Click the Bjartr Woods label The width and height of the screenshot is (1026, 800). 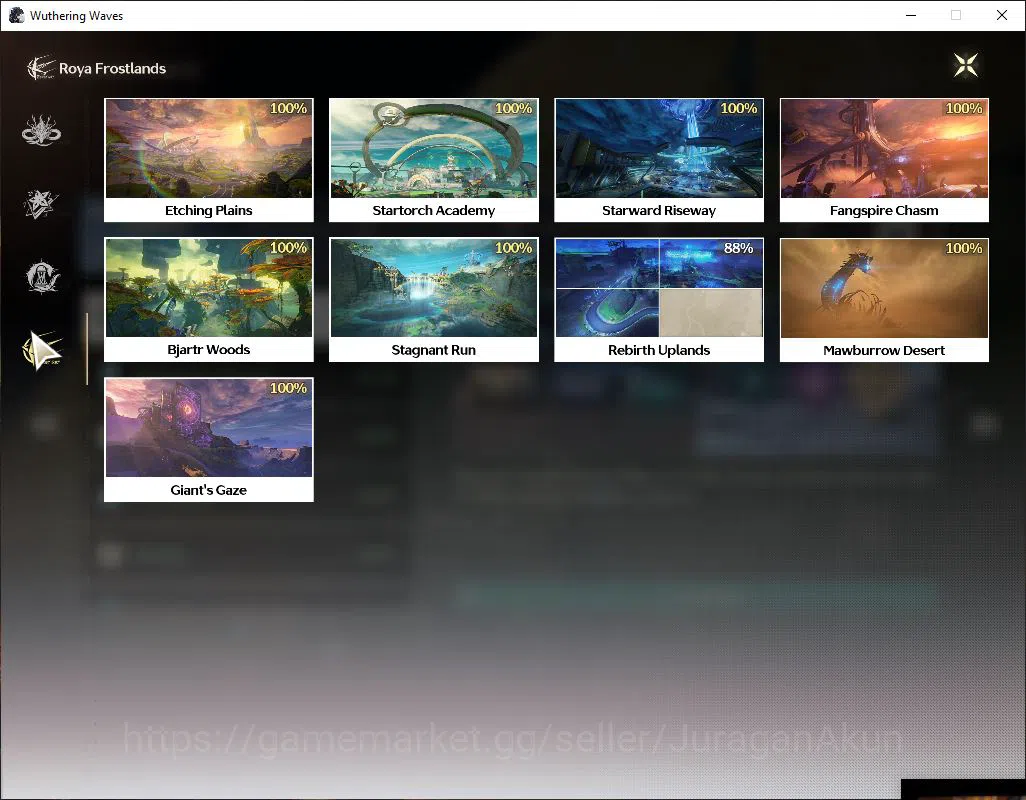pyautogui.click(x=209, y=349)
